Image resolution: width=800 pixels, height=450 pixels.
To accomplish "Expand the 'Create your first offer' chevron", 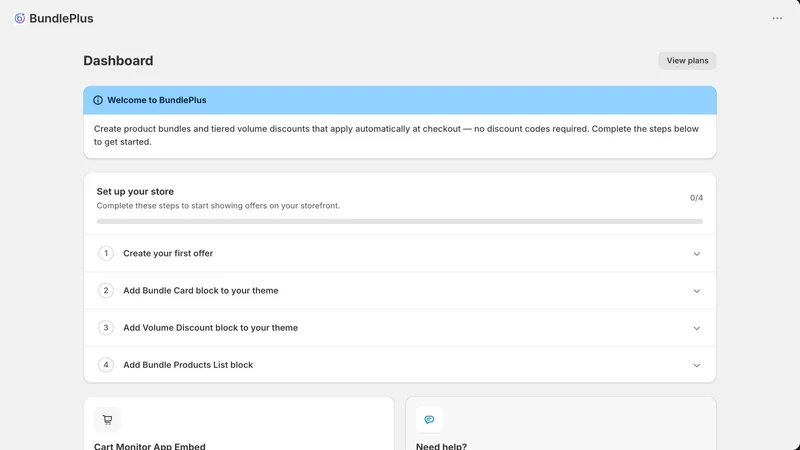I will 696,254.
